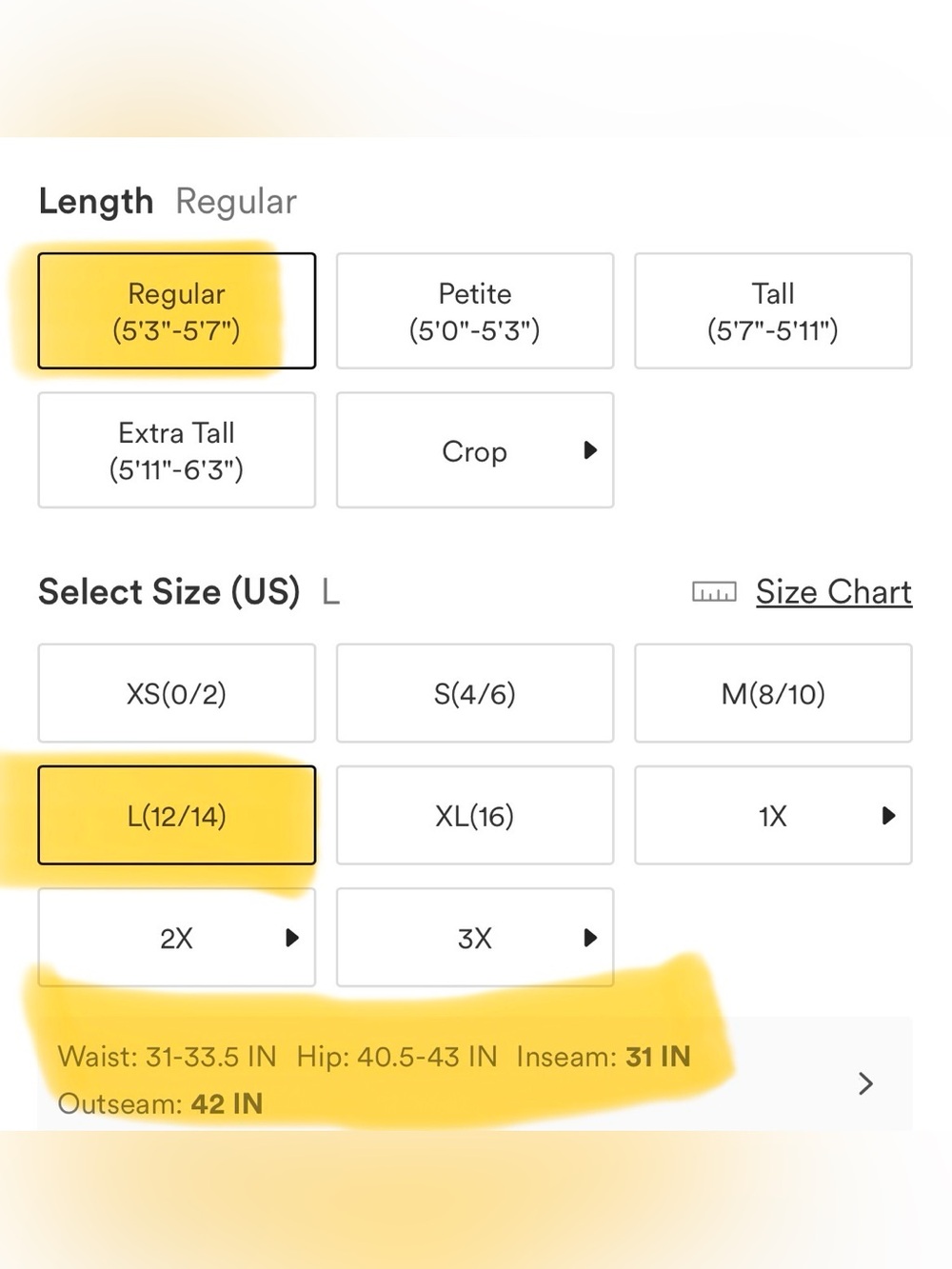This screenshot has height=1269, width=952.
Task: Choose size M(8/10)
Action: coord(773,693)
